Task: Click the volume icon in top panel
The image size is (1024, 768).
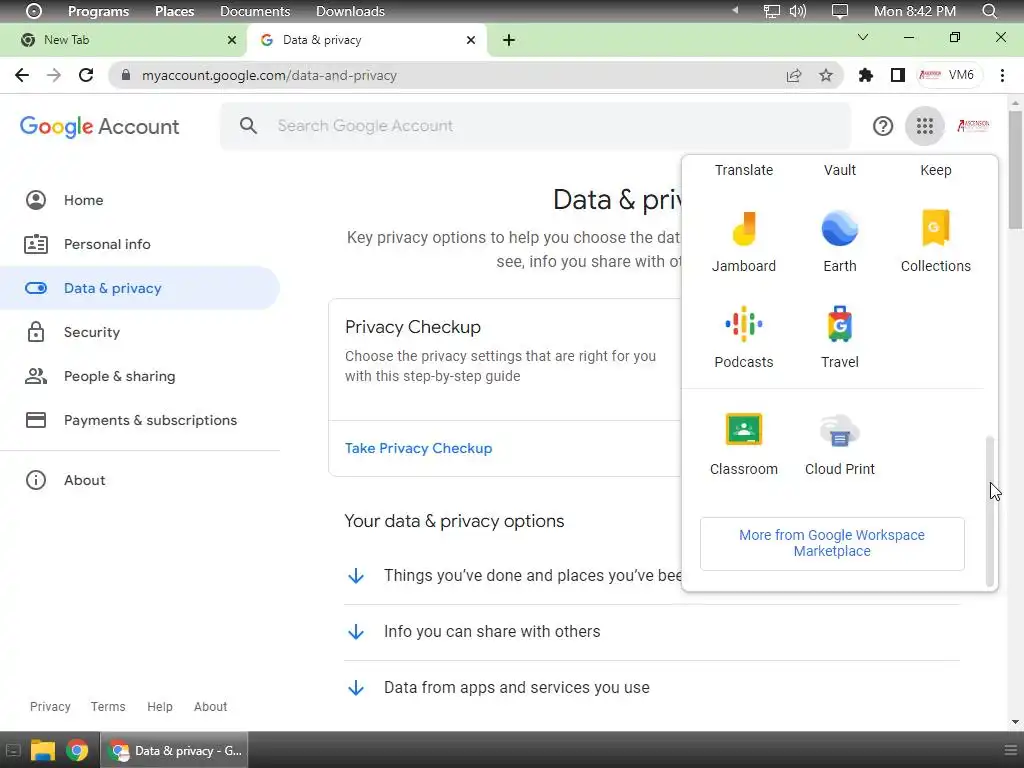Action: pos(797,11)
